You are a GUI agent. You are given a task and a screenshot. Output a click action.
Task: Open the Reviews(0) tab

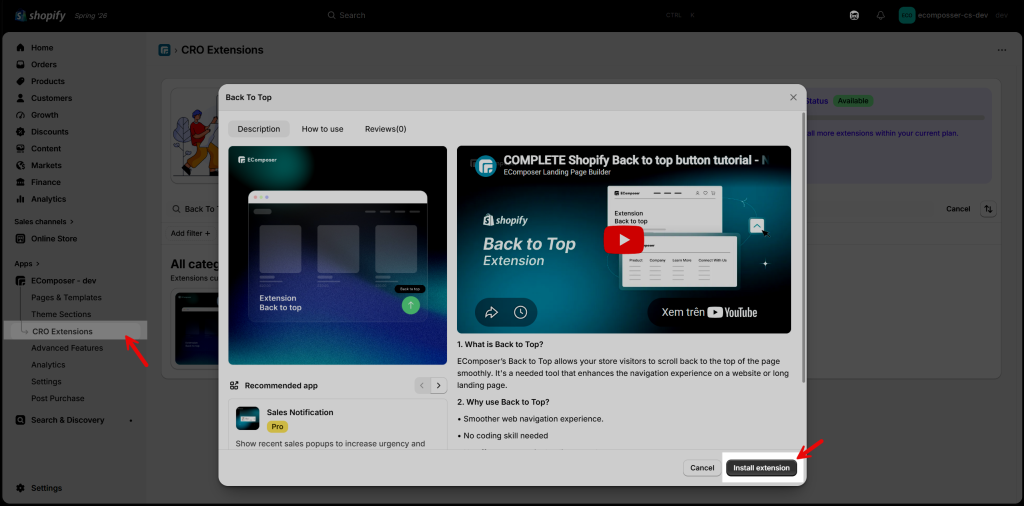[385, 129]
